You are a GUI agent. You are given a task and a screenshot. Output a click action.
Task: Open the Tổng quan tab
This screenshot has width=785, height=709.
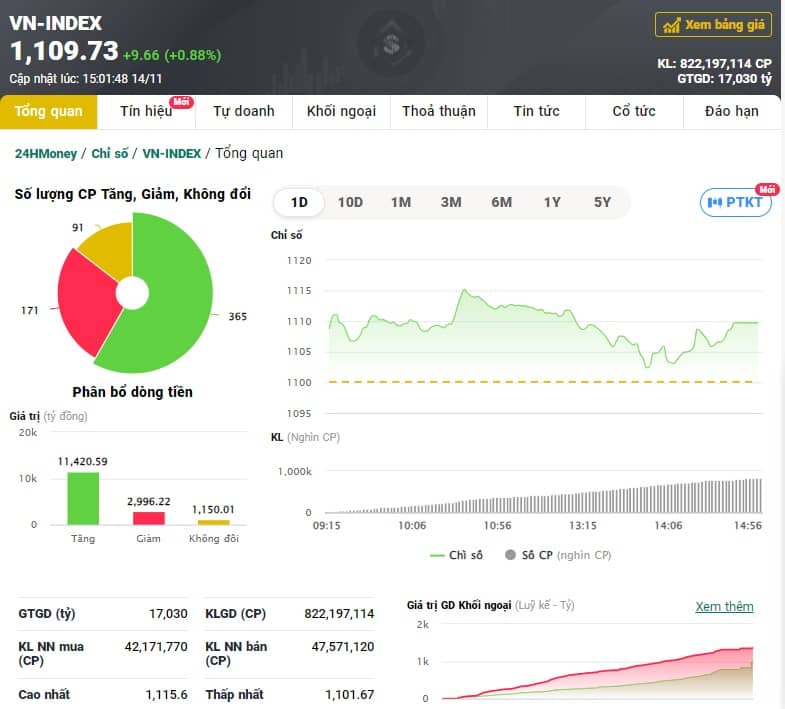pos(49,111)
